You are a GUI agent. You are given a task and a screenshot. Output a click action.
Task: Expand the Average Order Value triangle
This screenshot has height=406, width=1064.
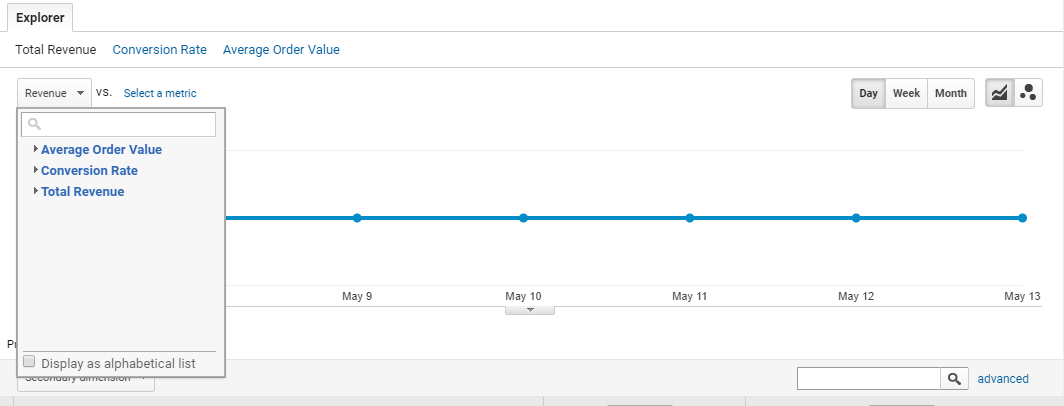(x=36, y=149)
